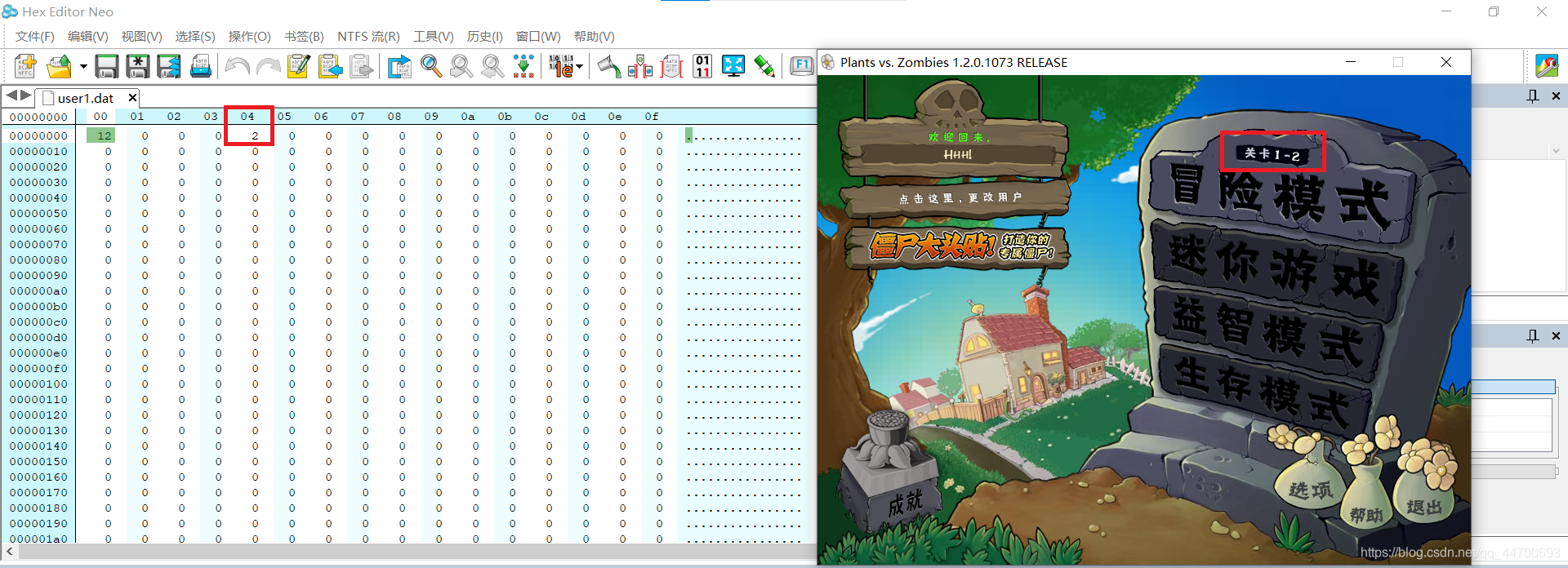Click the Go to Offset icon
The width and height of the screenshot is (1568, 568).
[399, 66]
